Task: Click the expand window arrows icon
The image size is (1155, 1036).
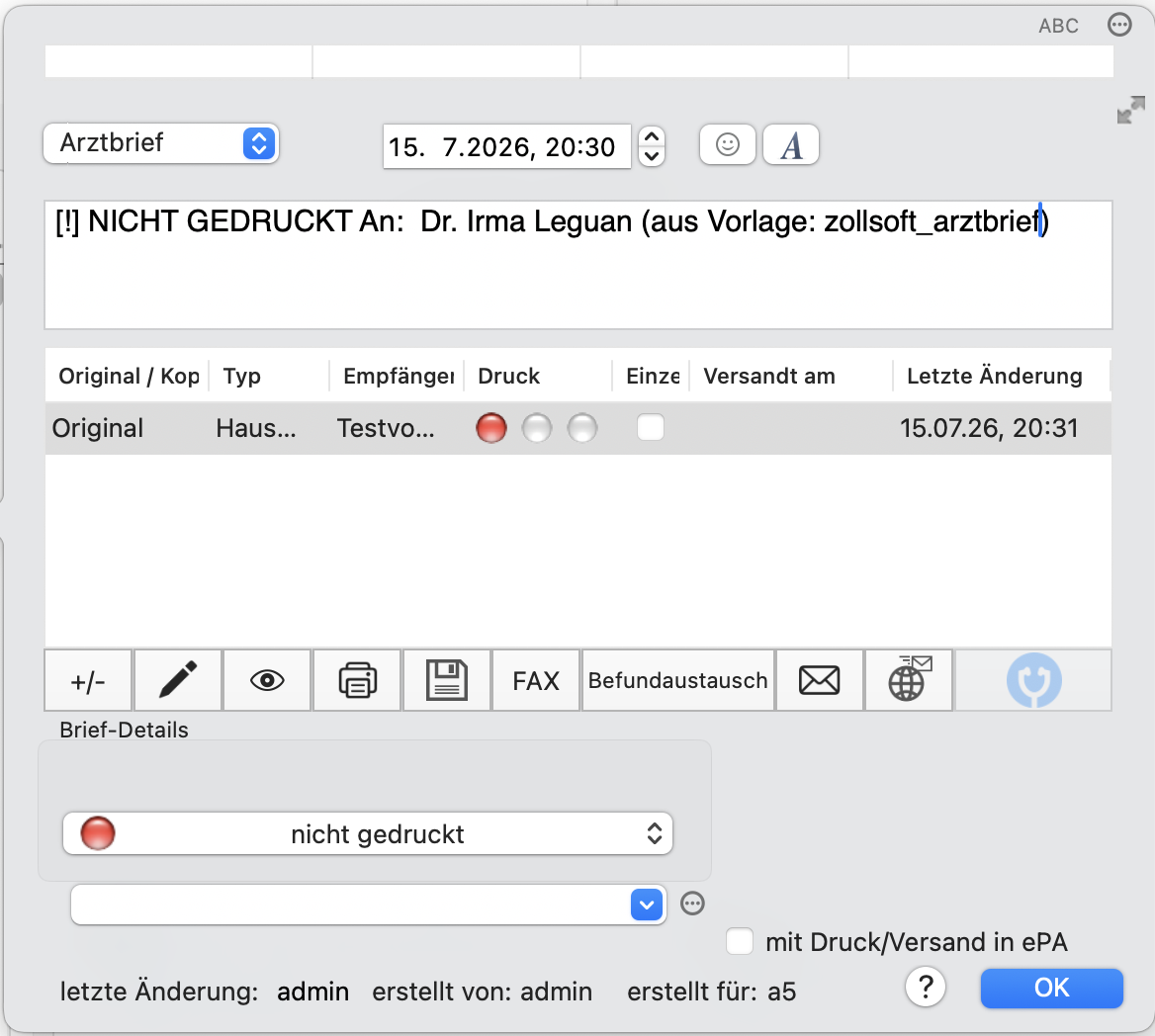Action: pos(1130,111)
